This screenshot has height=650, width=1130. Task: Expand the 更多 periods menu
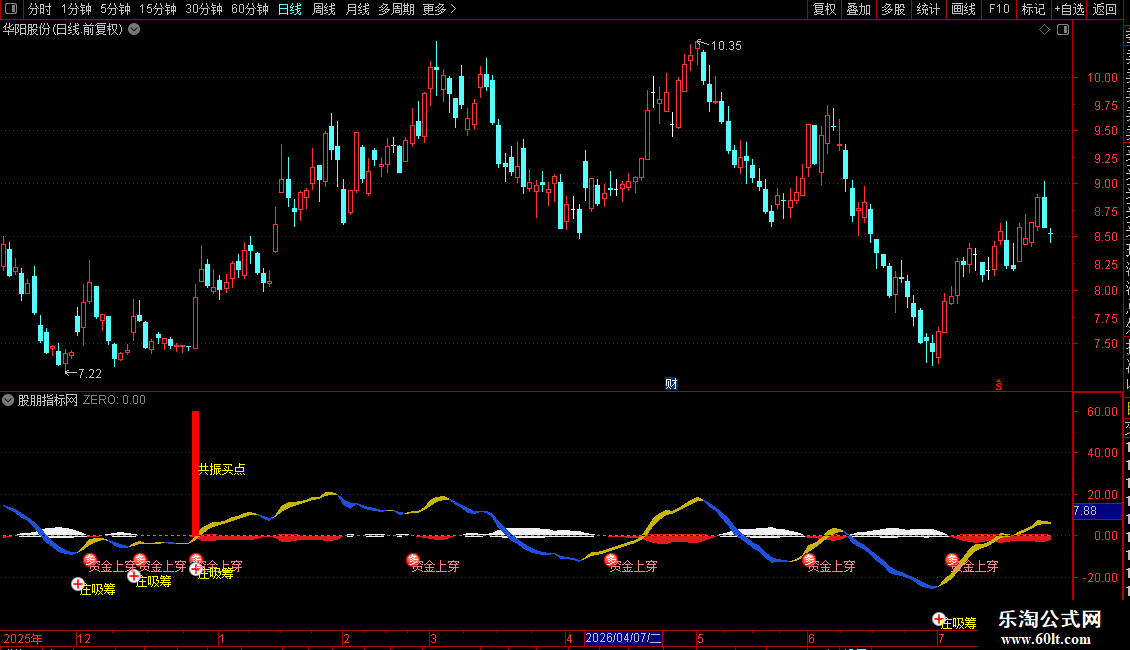pyautogui.click(x=440, y=9)
